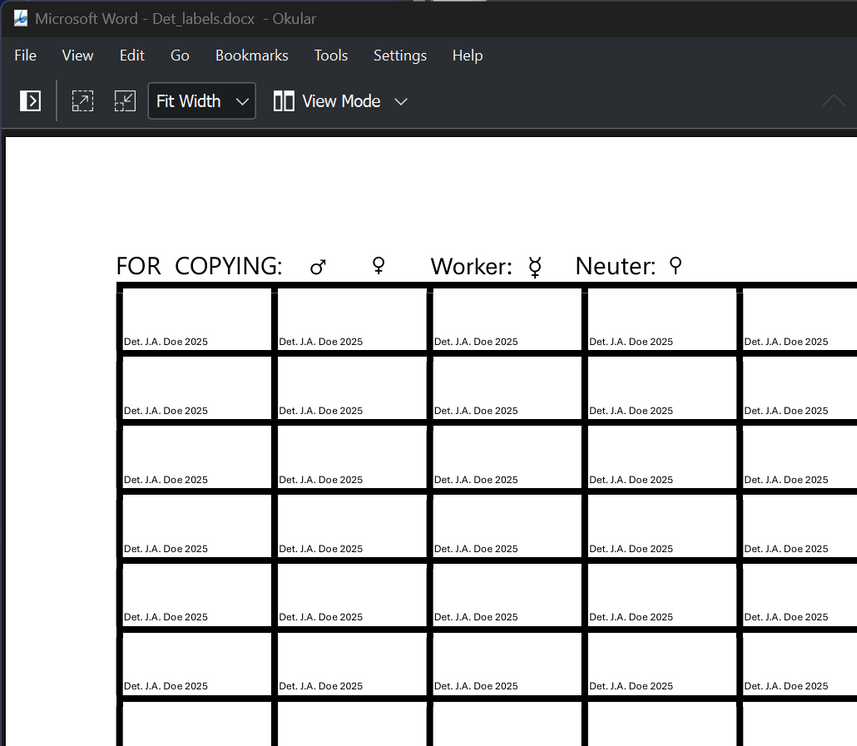
Task: Open the Settings menu
Action: point(400,56)
